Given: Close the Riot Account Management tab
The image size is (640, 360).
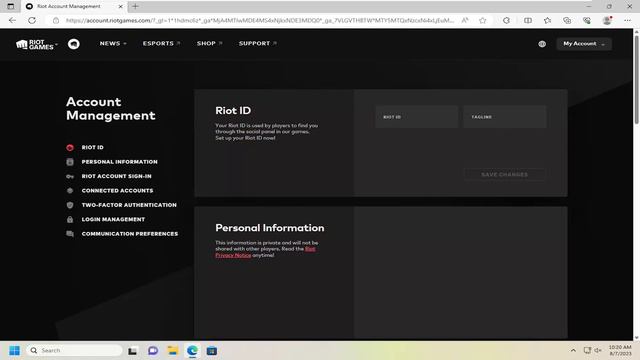Looking at the screenshot, I should click(x=120, y=7).
